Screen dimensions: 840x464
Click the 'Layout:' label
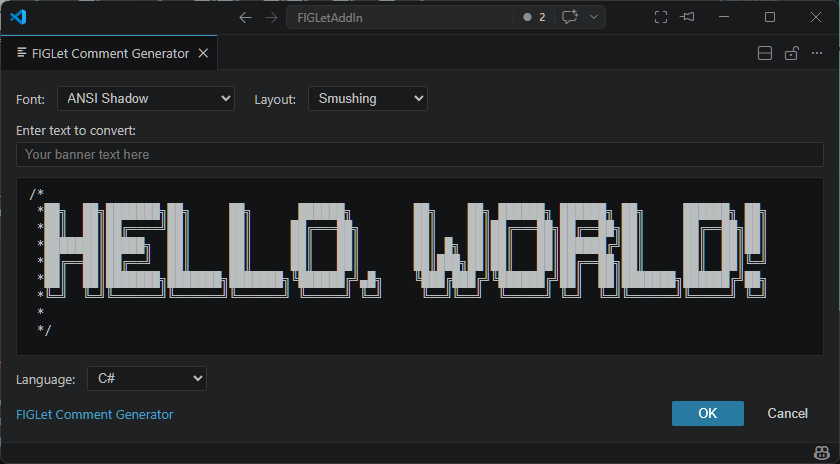275,99
